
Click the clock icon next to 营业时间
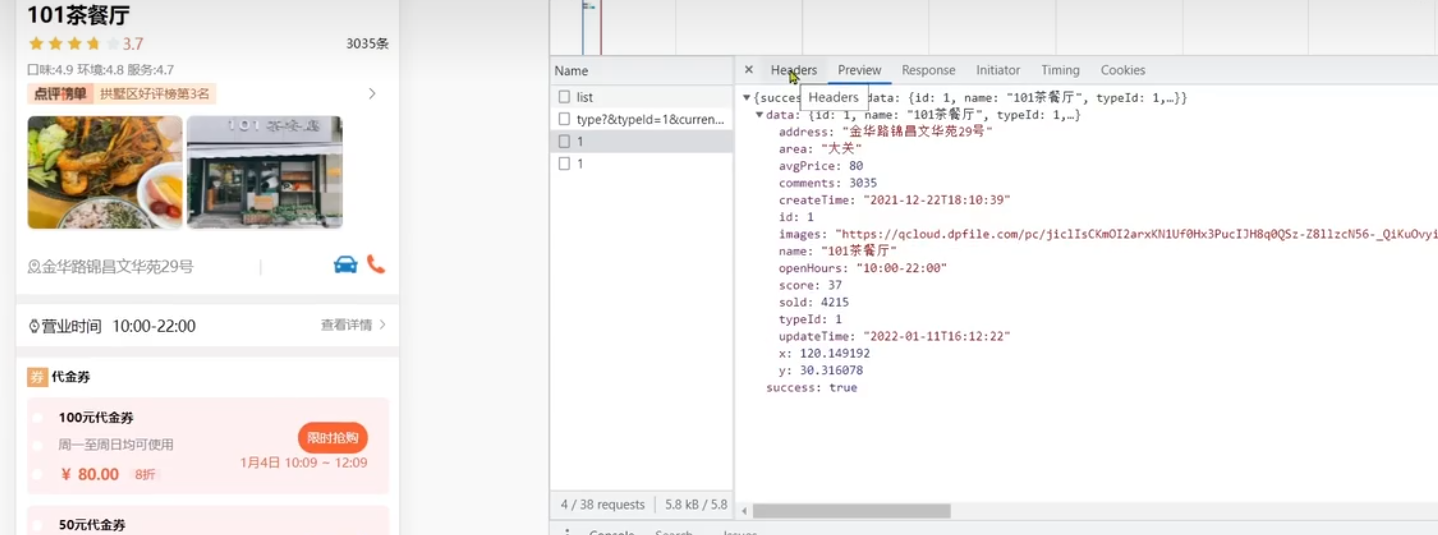pyautogui.click(x=34, y=326)
